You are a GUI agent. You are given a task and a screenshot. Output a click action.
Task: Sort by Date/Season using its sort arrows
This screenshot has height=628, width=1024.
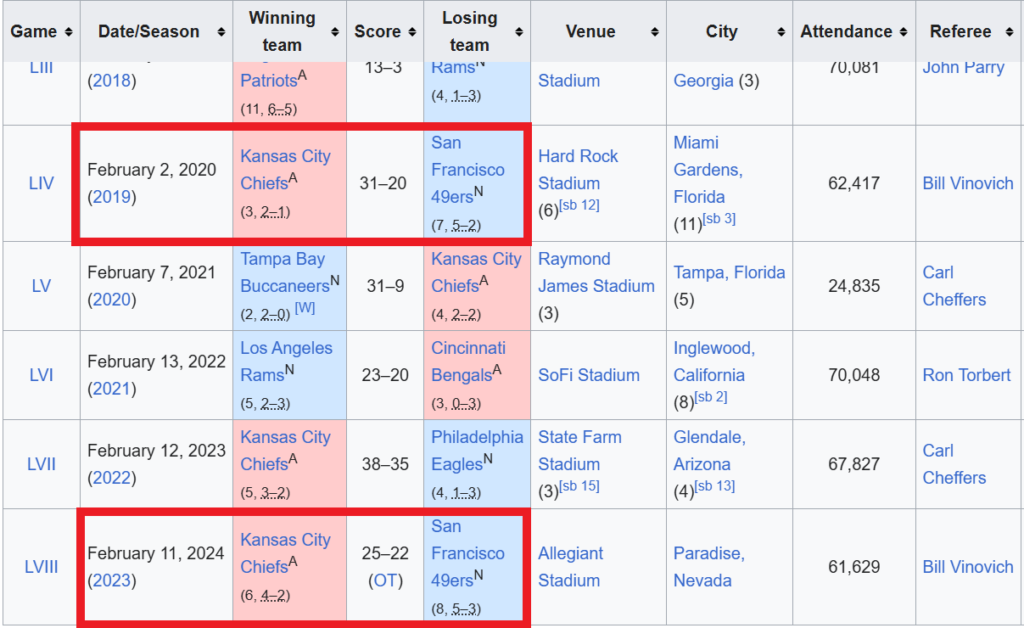coord(220,32)
